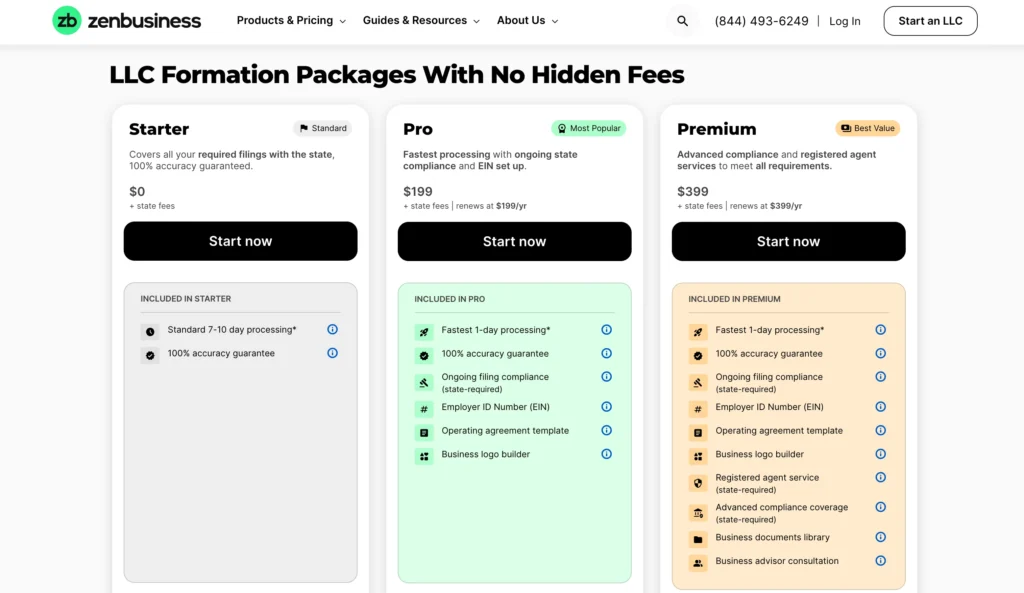Click the info icon next to Registered agent service
1024x593 pixels.
(x=880, y=478)
